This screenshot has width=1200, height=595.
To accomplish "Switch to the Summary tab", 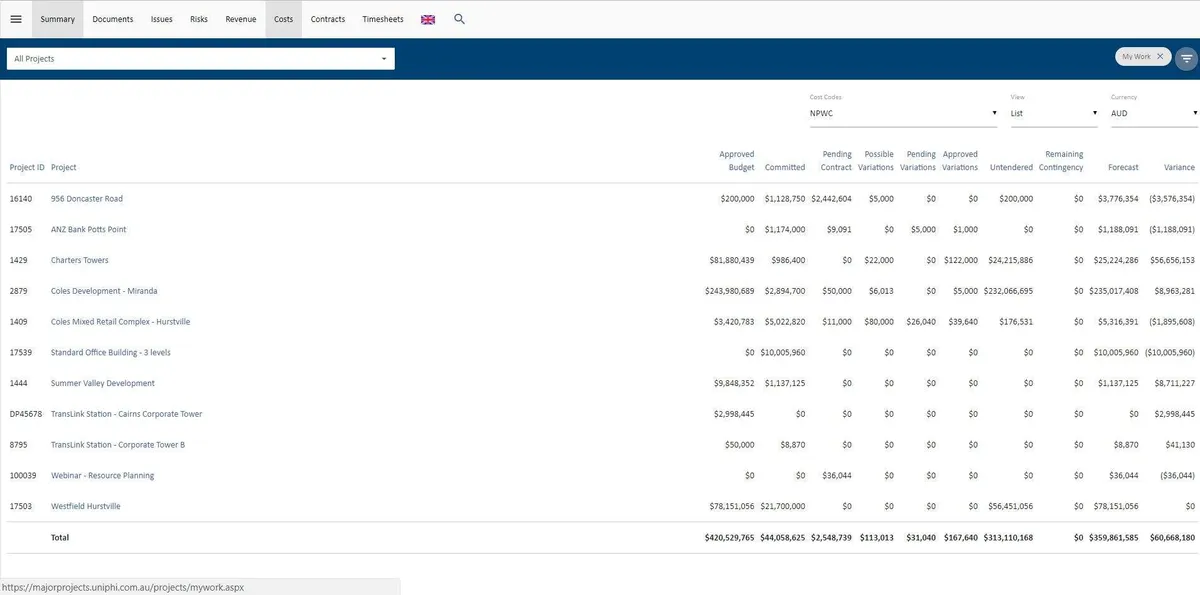I will [58, 19].
